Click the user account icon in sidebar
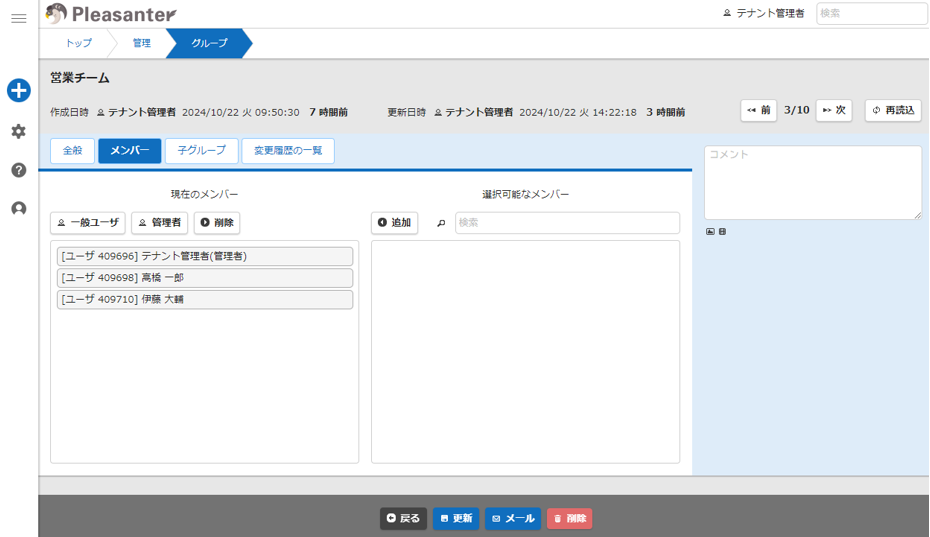 [18, 209]
